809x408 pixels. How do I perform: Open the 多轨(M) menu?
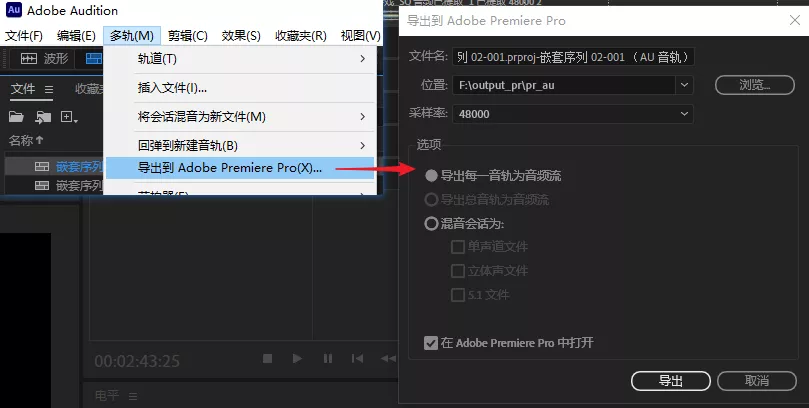132,36
